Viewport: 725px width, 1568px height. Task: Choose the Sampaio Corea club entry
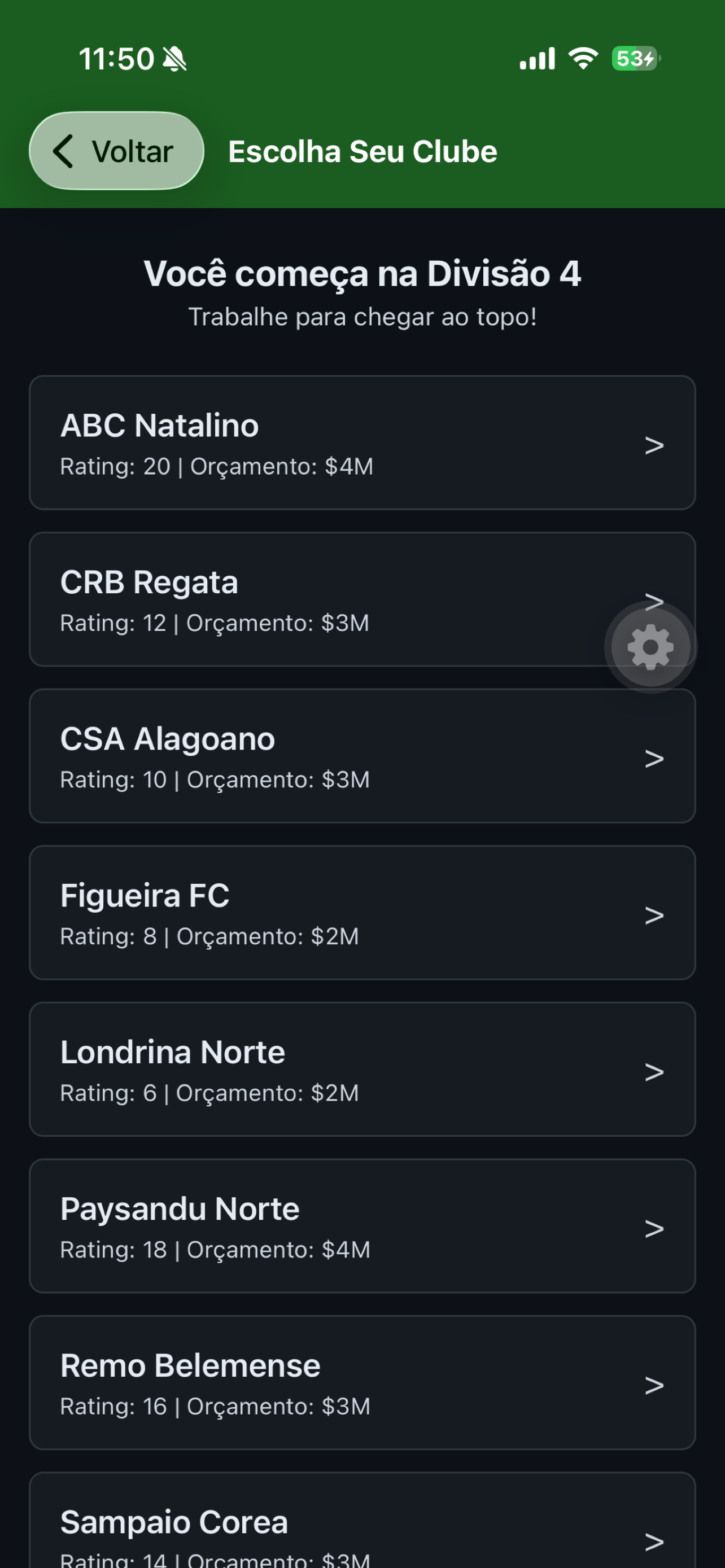point(362,1520)
